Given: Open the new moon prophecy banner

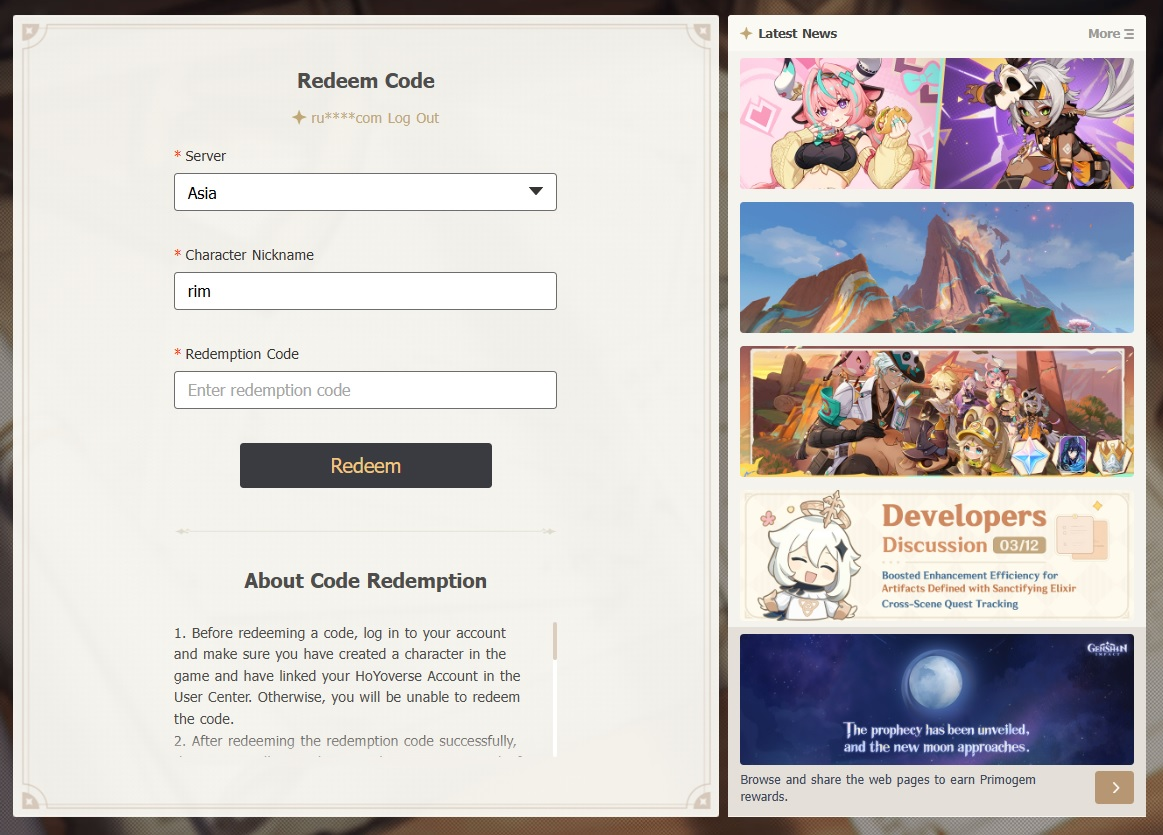Looking at the screenshot, I should tap(937, 699).
